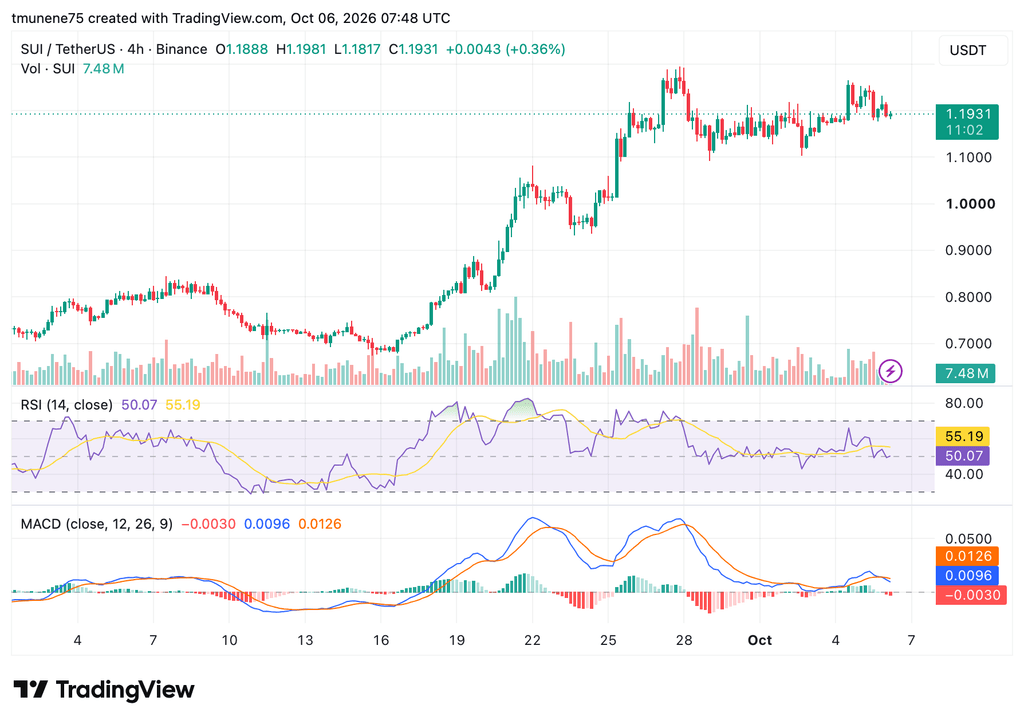Click the green 1.1931 current price tag
Image resolution: width=1024 pixels, height=724 pixels.
pos(967,114)
